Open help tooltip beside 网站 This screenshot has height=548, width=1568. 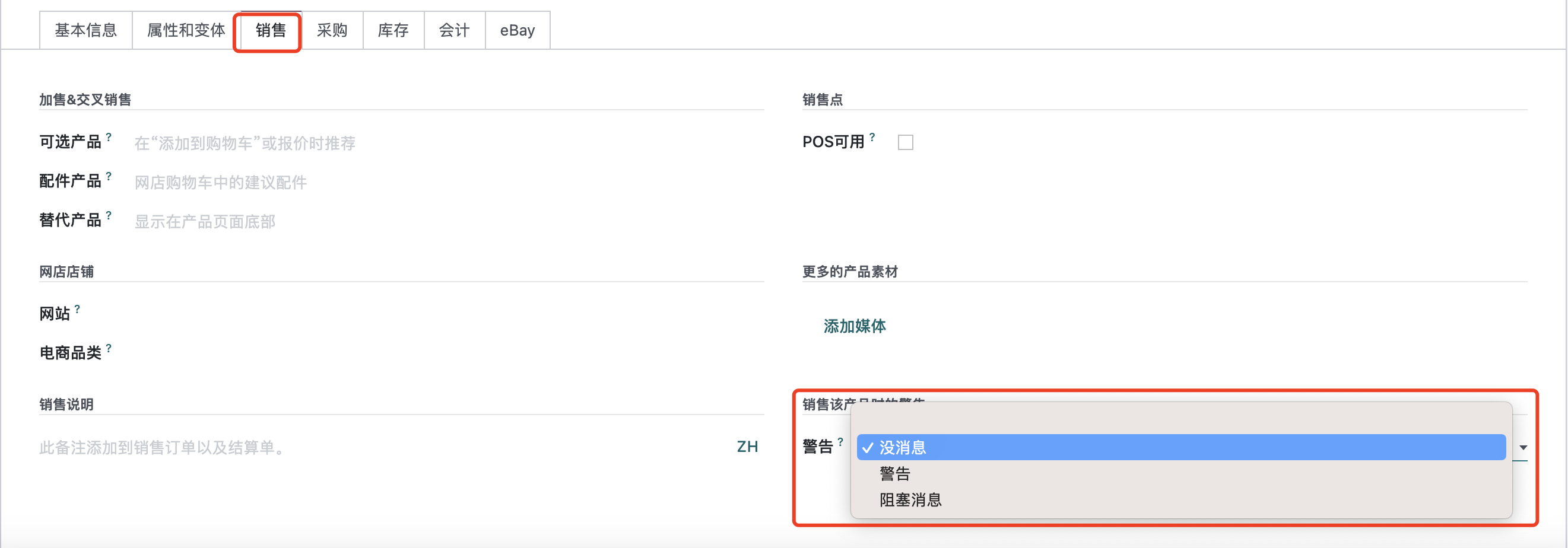pyautogui.click(x=77, y=310)
